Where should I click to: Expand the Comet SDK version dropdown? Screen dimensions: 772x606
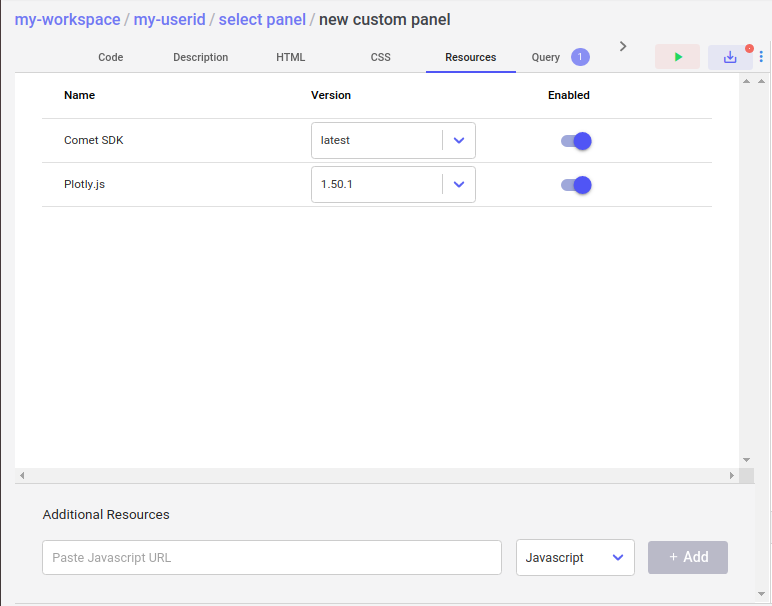[x=458, y=141]
